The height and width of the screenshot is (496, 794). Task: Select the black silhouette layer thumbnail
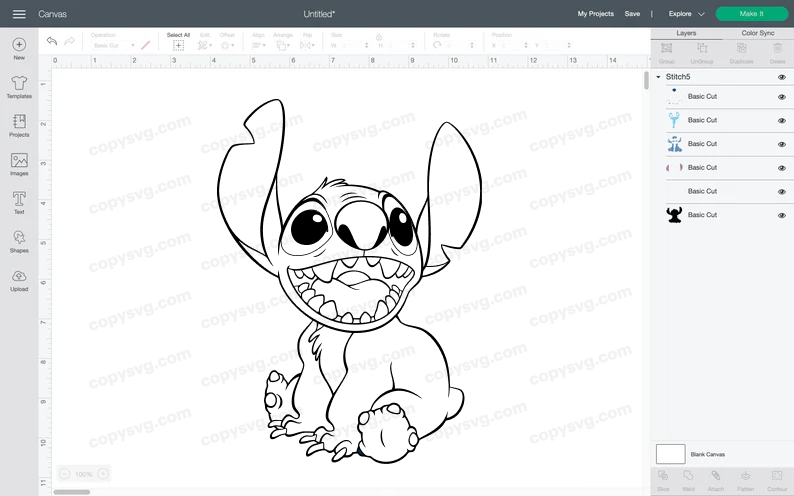coord(674,215)
